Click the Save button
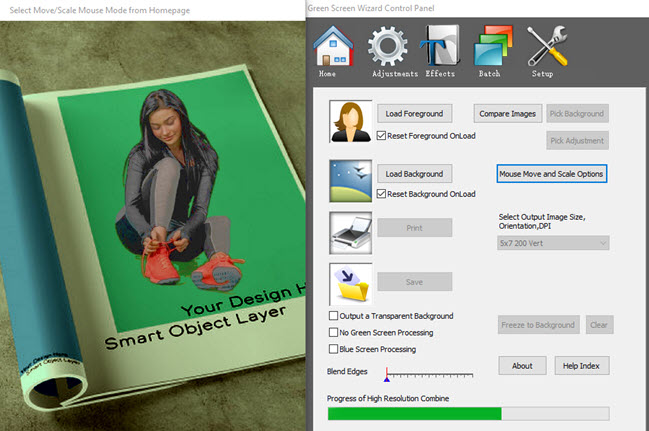This screenshot has width=649, height=431. (414, 282)
